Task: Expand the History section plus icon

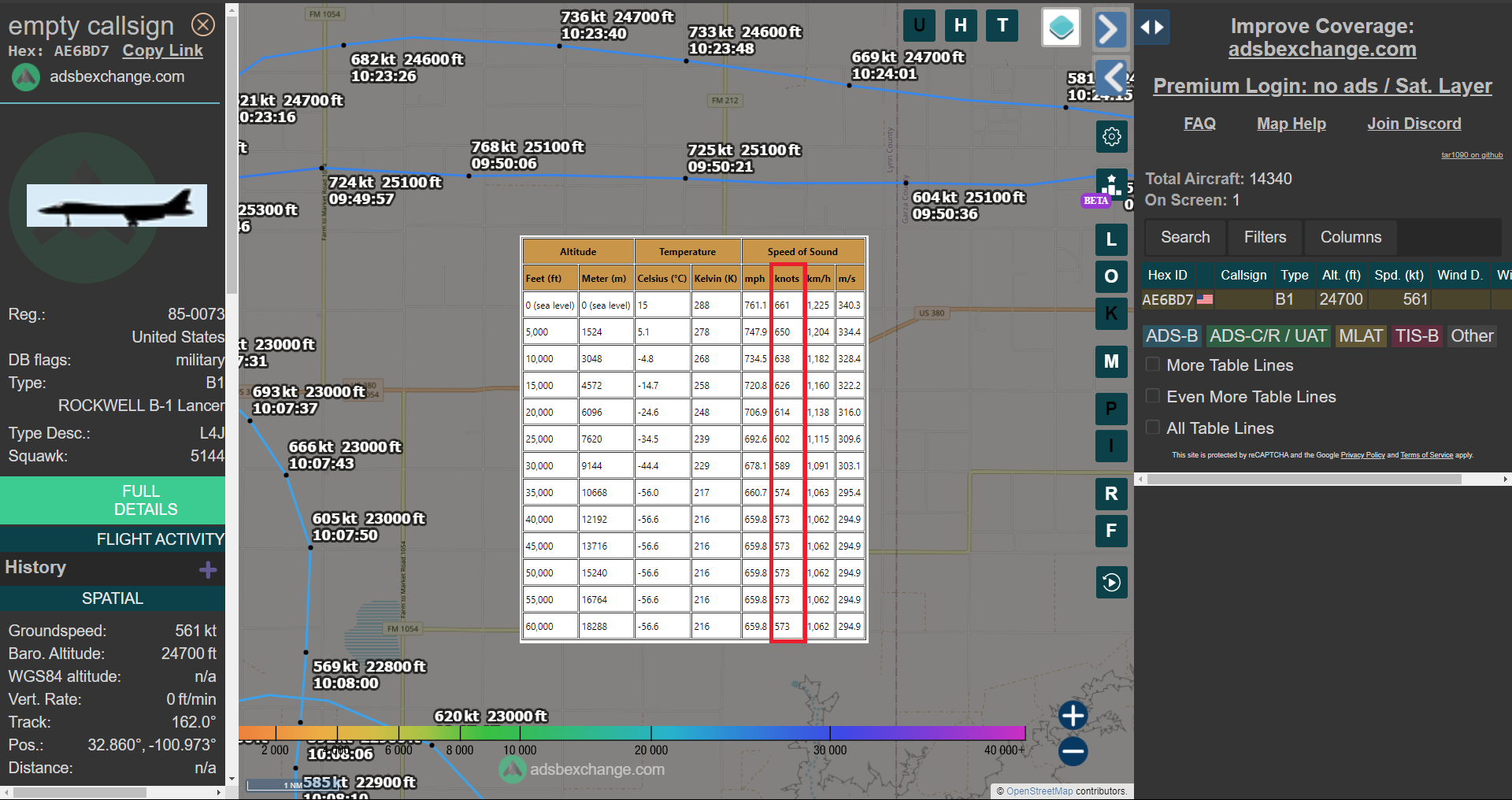Action: 208,569
